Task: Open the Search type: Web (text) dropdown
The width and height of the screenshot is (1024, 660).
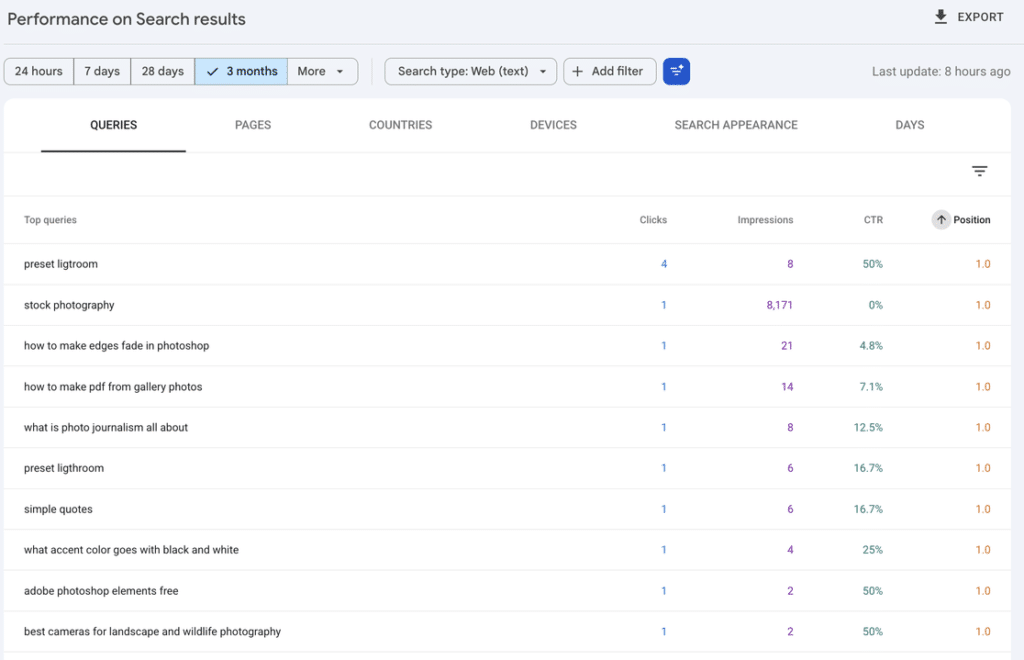Action: coord(471,71)
